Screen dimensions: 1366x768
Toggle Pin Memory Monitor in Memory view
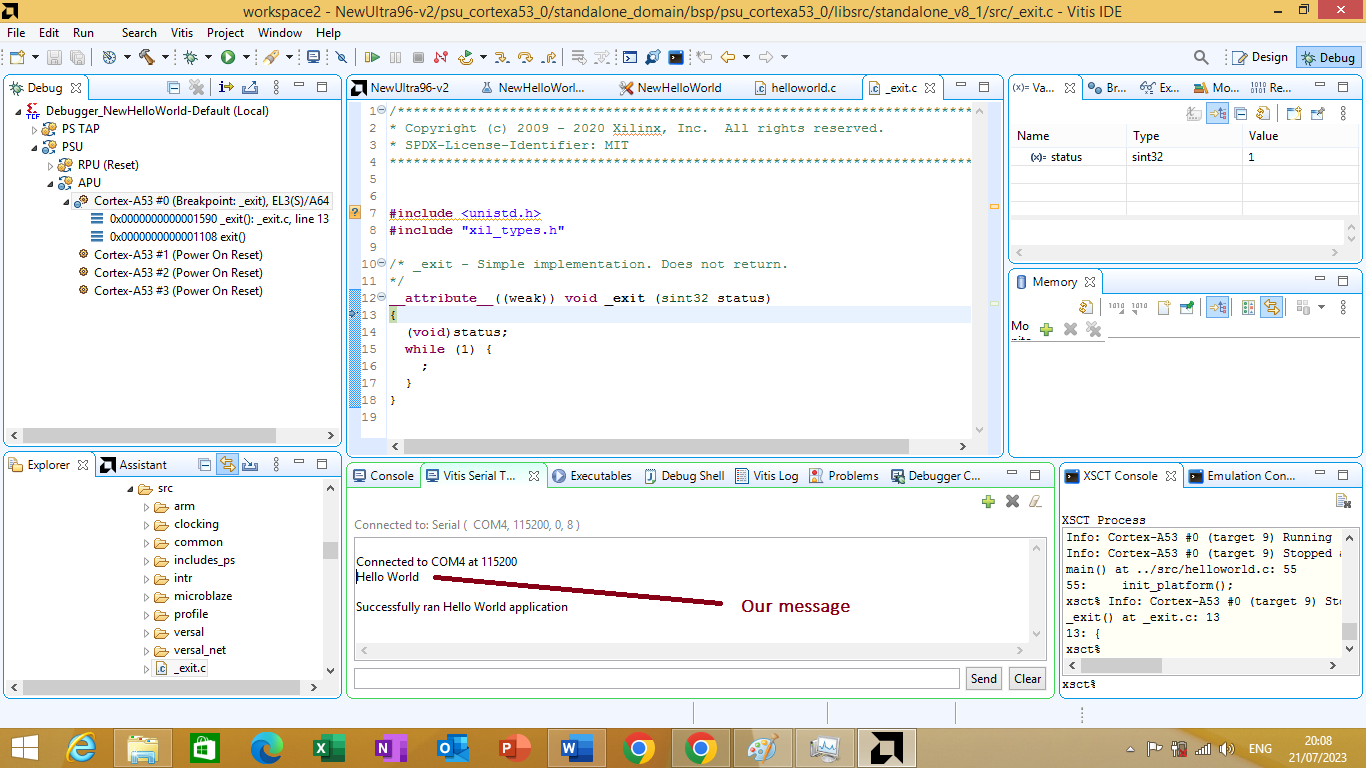[1187, 308]
